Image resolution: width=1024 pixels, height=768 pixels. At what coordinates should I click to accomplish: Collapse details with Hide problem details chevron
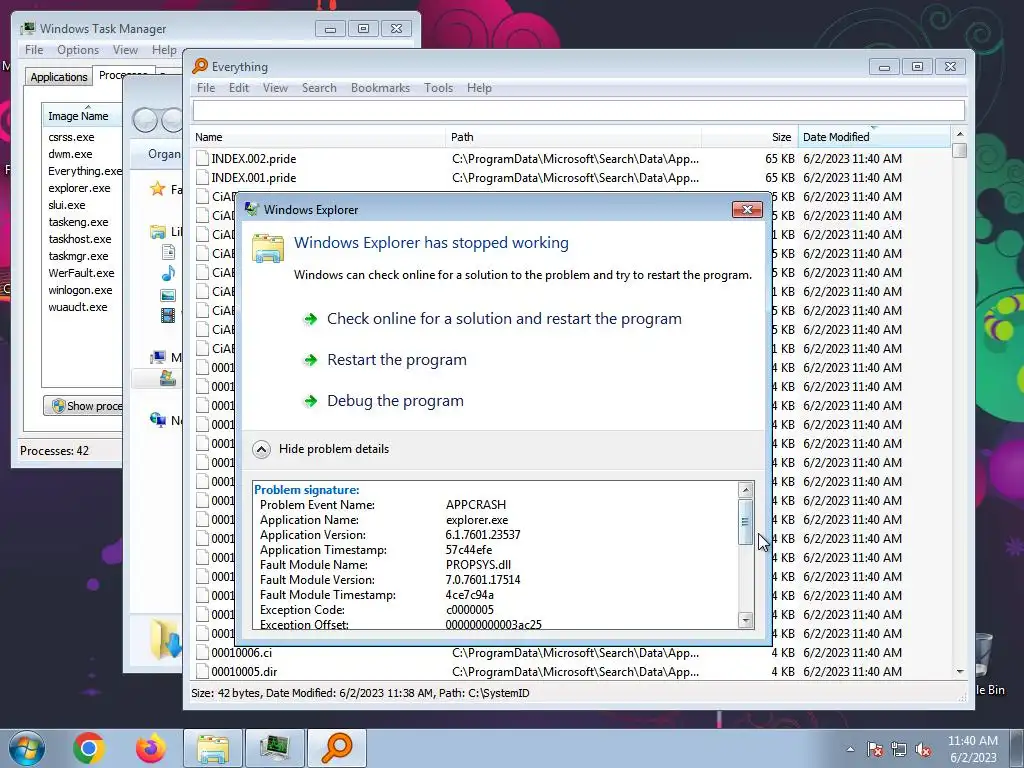[x=261, y=449]
